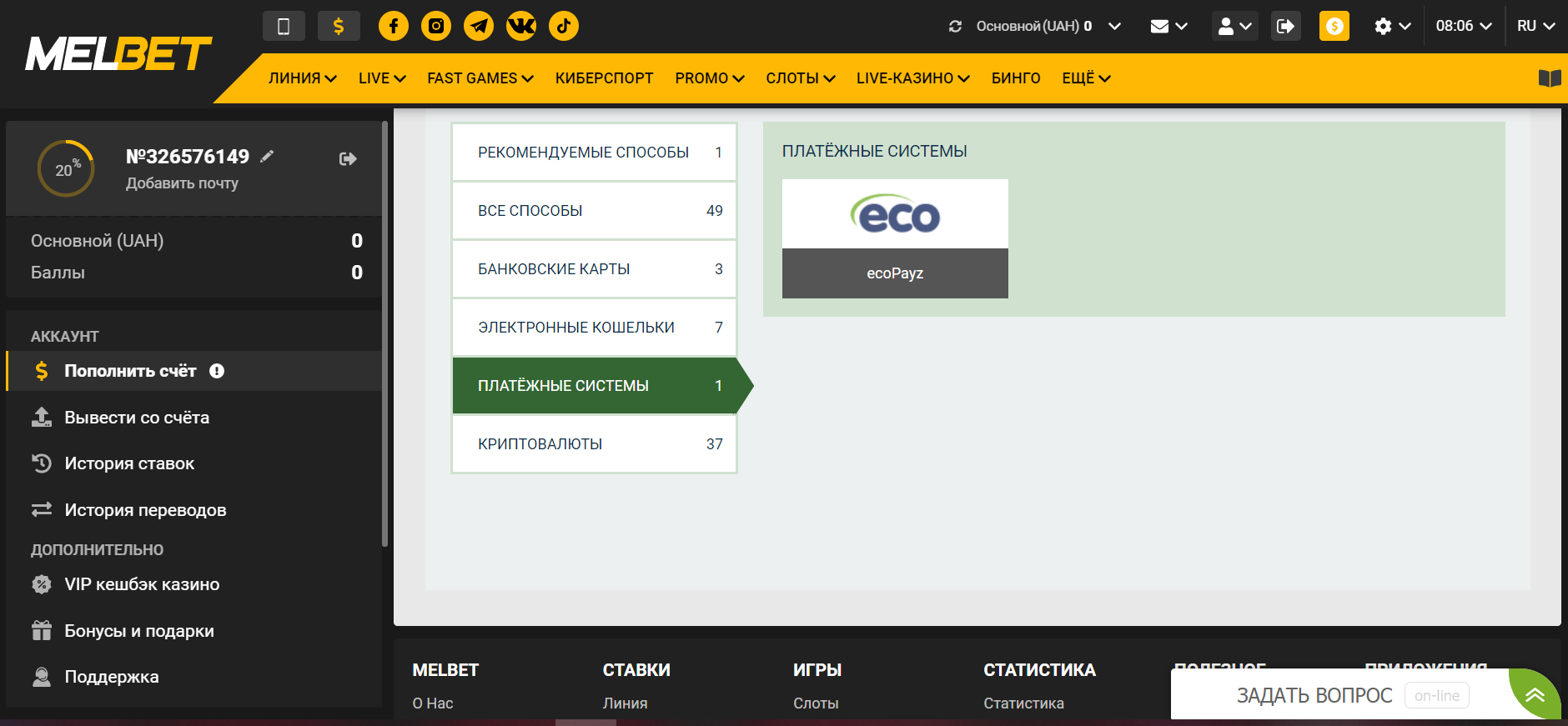Edit account number with pencil icon

click(x=267, y=156)
